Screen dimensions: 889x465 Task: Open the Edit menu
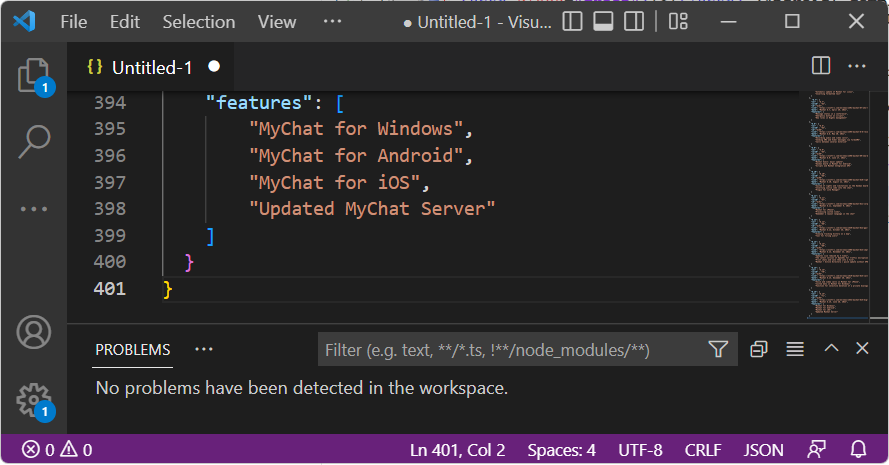(x=125, y=22)
